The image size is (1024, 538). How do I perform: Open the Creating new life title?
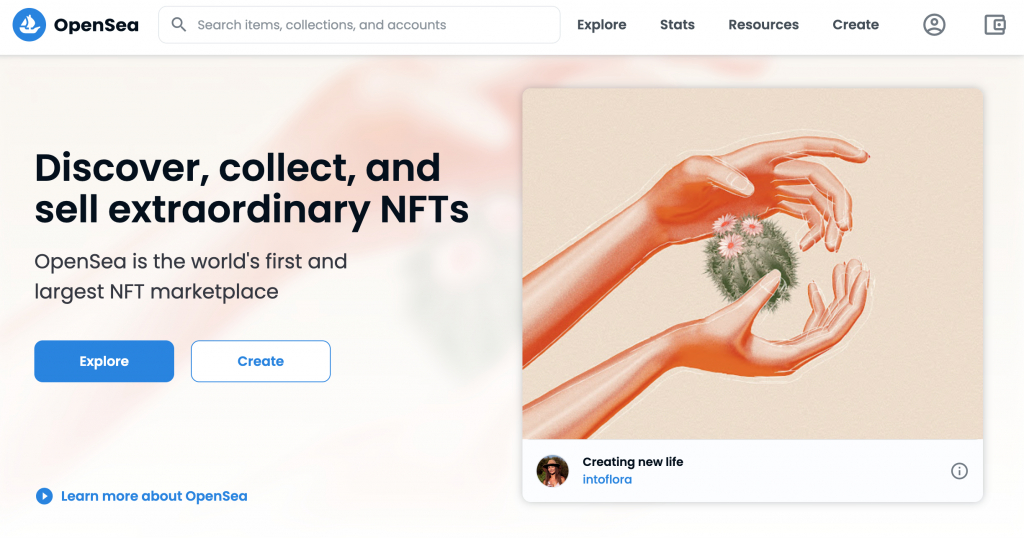(x=632, y=462)
